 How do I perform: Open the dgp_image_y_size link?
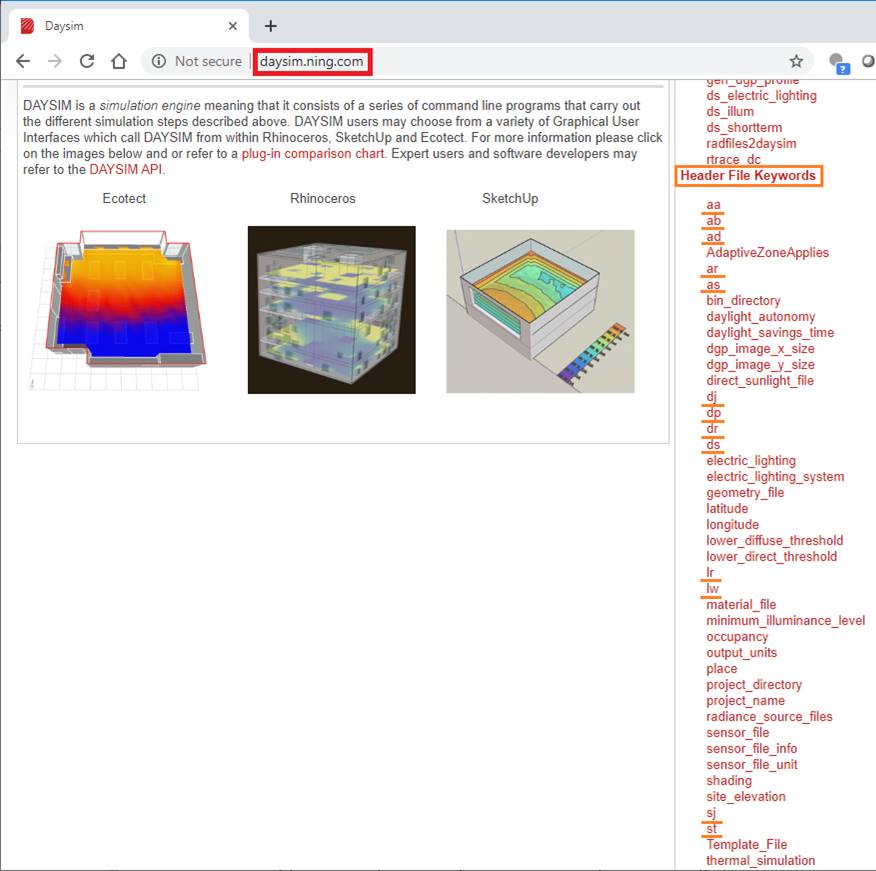760,365
